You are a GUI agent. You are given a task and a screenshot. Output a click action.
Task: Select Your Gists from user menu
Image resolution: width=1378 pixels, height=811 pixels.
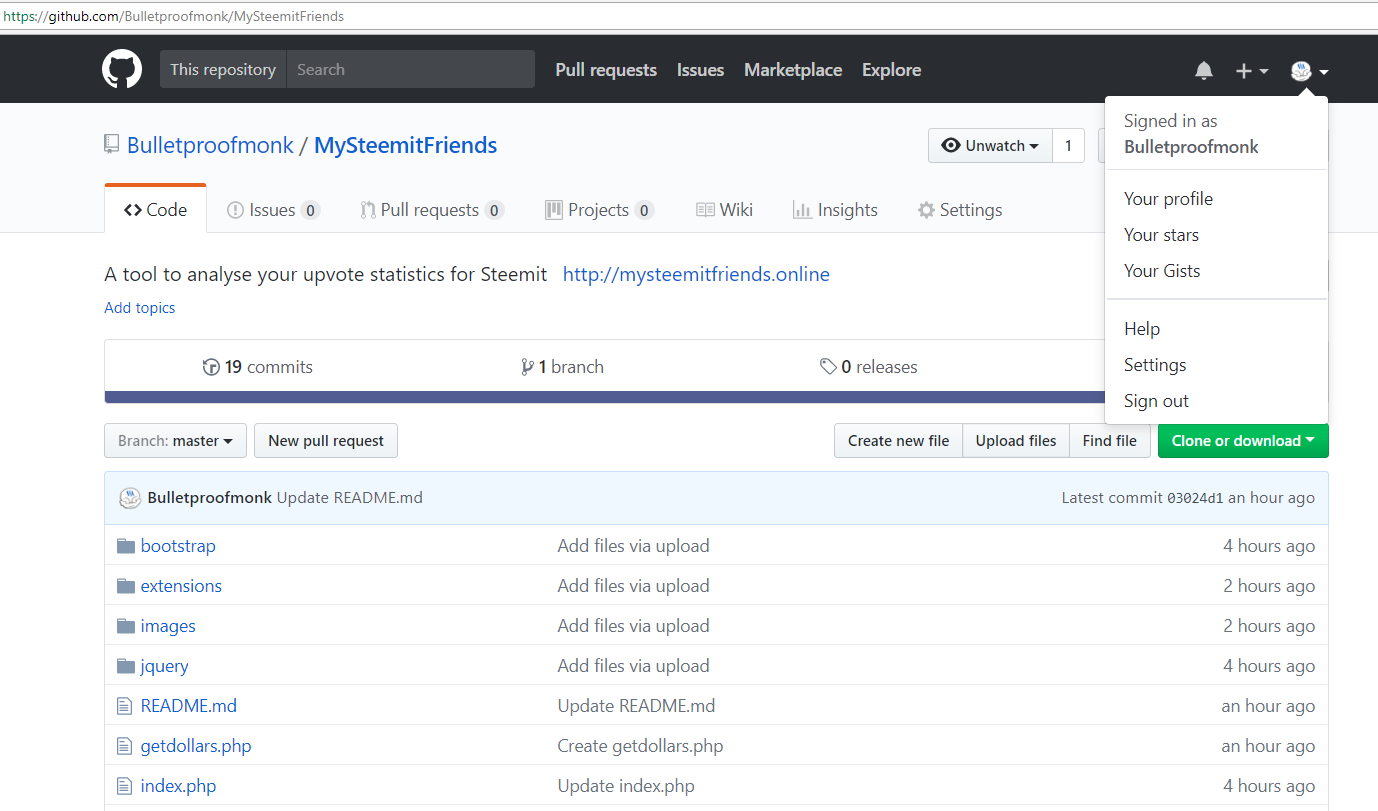click(1216, 271)
